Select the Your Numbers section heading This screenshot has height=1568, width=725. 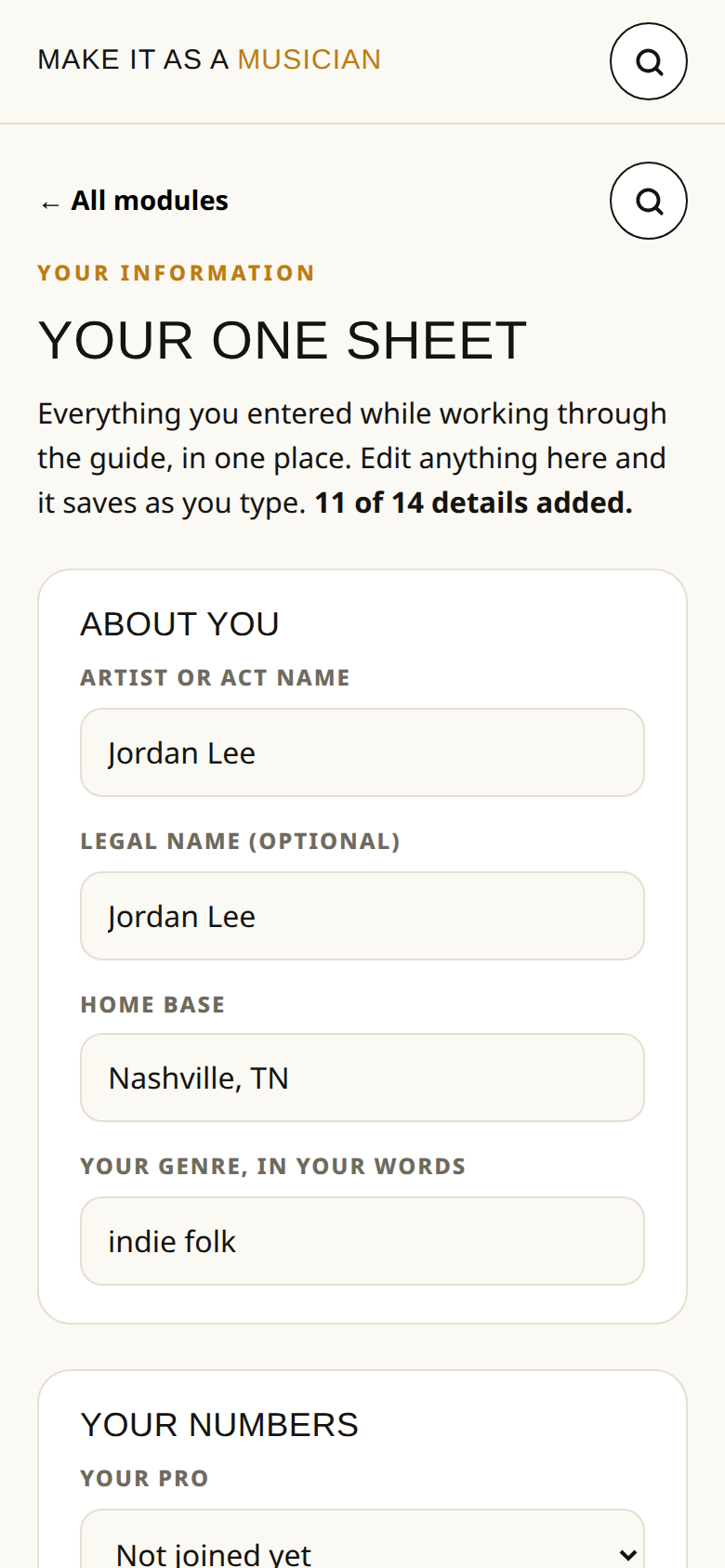[219, 1425]
